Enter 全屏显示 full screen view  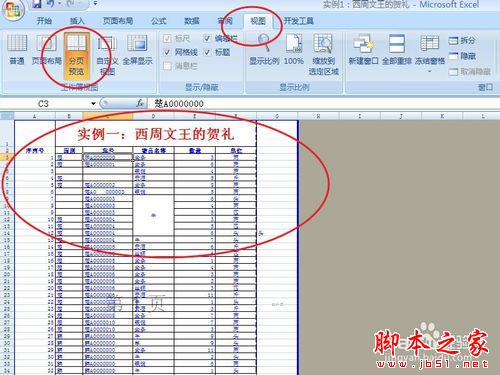pos(137,50)
